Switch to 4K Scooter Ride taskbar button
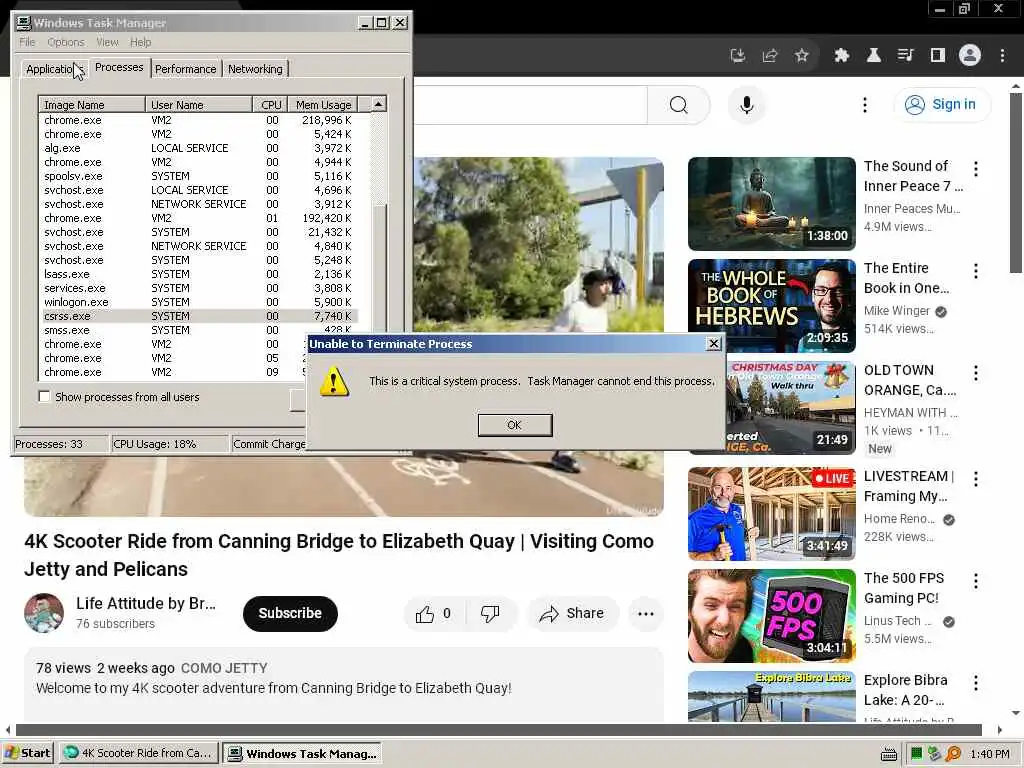 click(x=138, y=753)
